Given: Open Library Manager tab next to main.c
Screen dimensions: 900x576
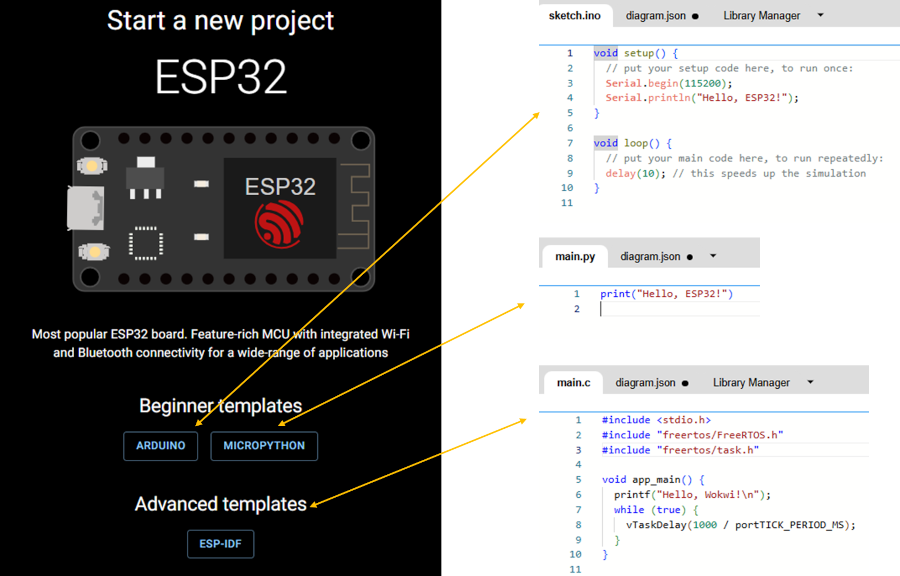Looking at the screenshot, I should (x=751, y=383).
